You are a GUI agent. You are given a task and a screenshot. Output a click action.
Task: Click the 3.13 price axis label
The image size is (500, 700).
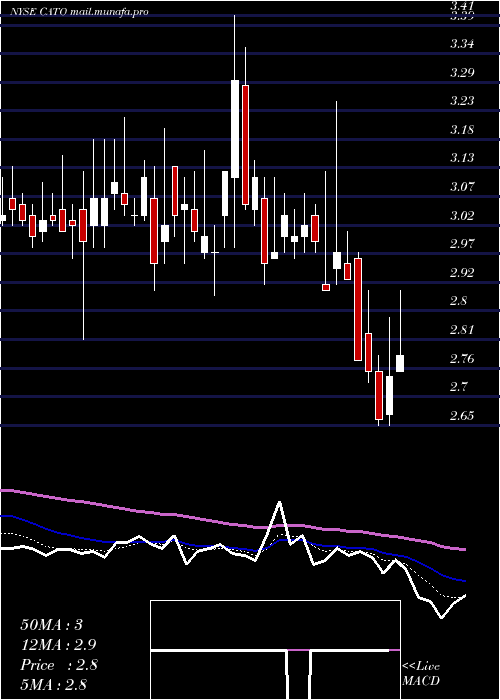click(x=462, y=158)
